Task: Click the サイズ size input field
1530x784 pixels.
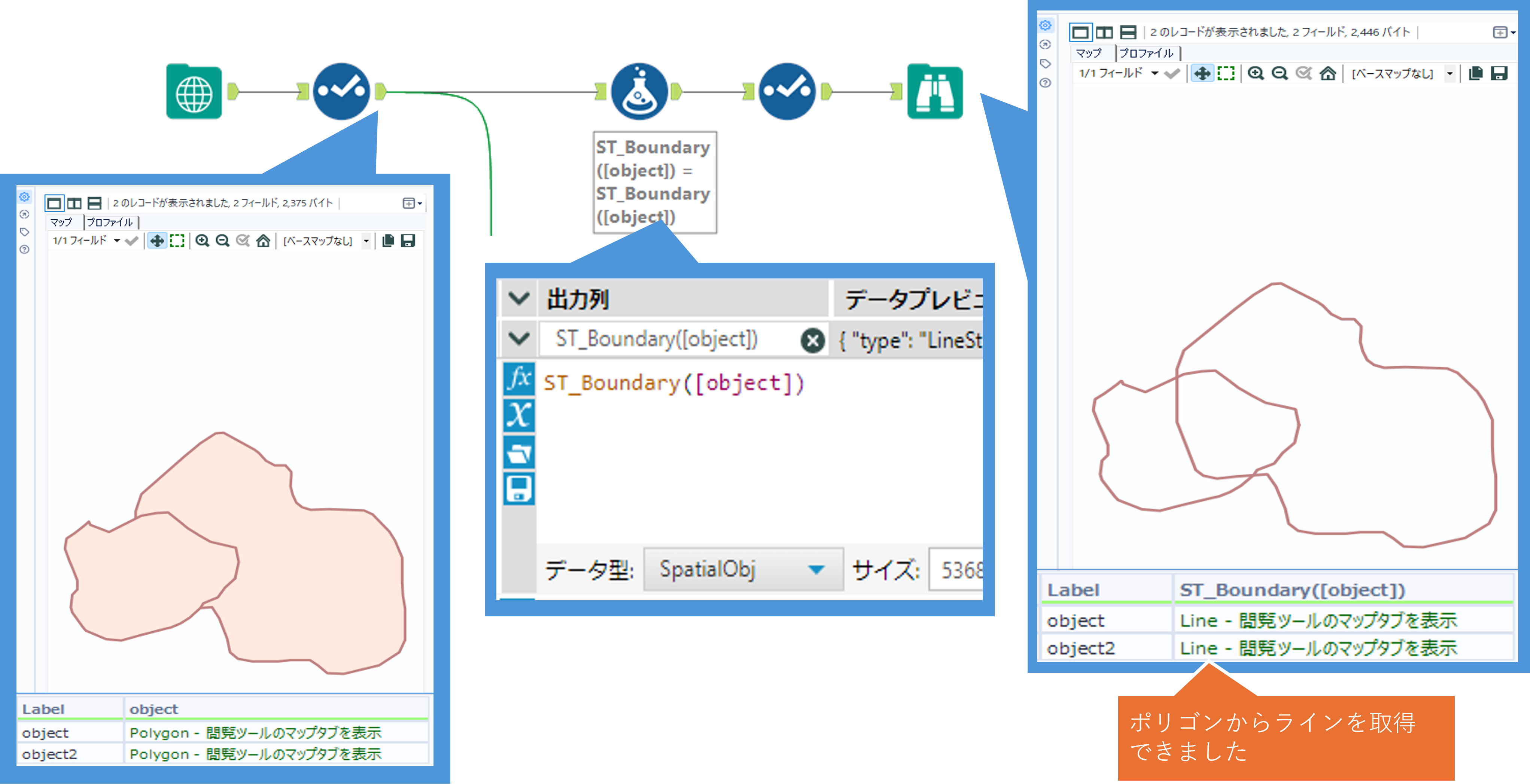Action: pyautogui.click(x=956, y=570)
